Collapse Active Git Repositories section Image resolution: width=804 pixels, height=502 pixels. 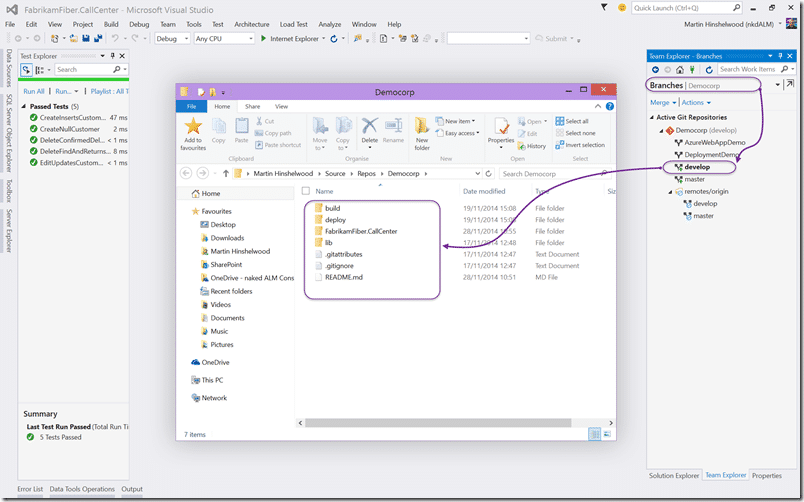tap(652, 117)
